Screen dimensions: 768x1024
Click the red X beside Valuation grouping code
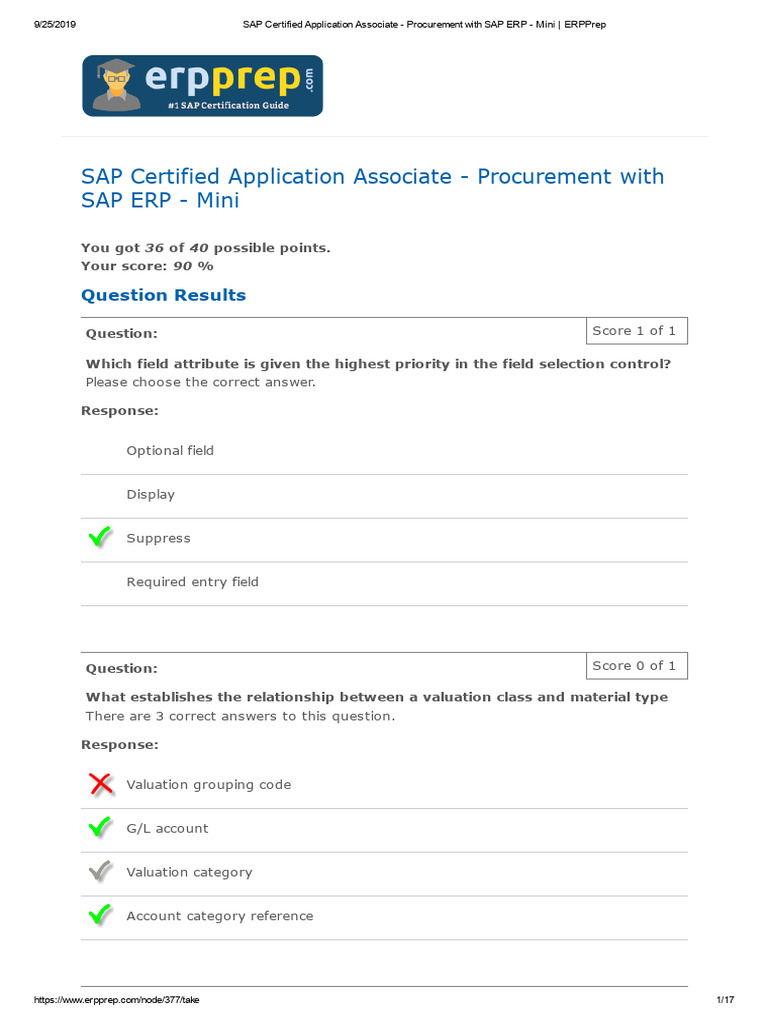101,784
